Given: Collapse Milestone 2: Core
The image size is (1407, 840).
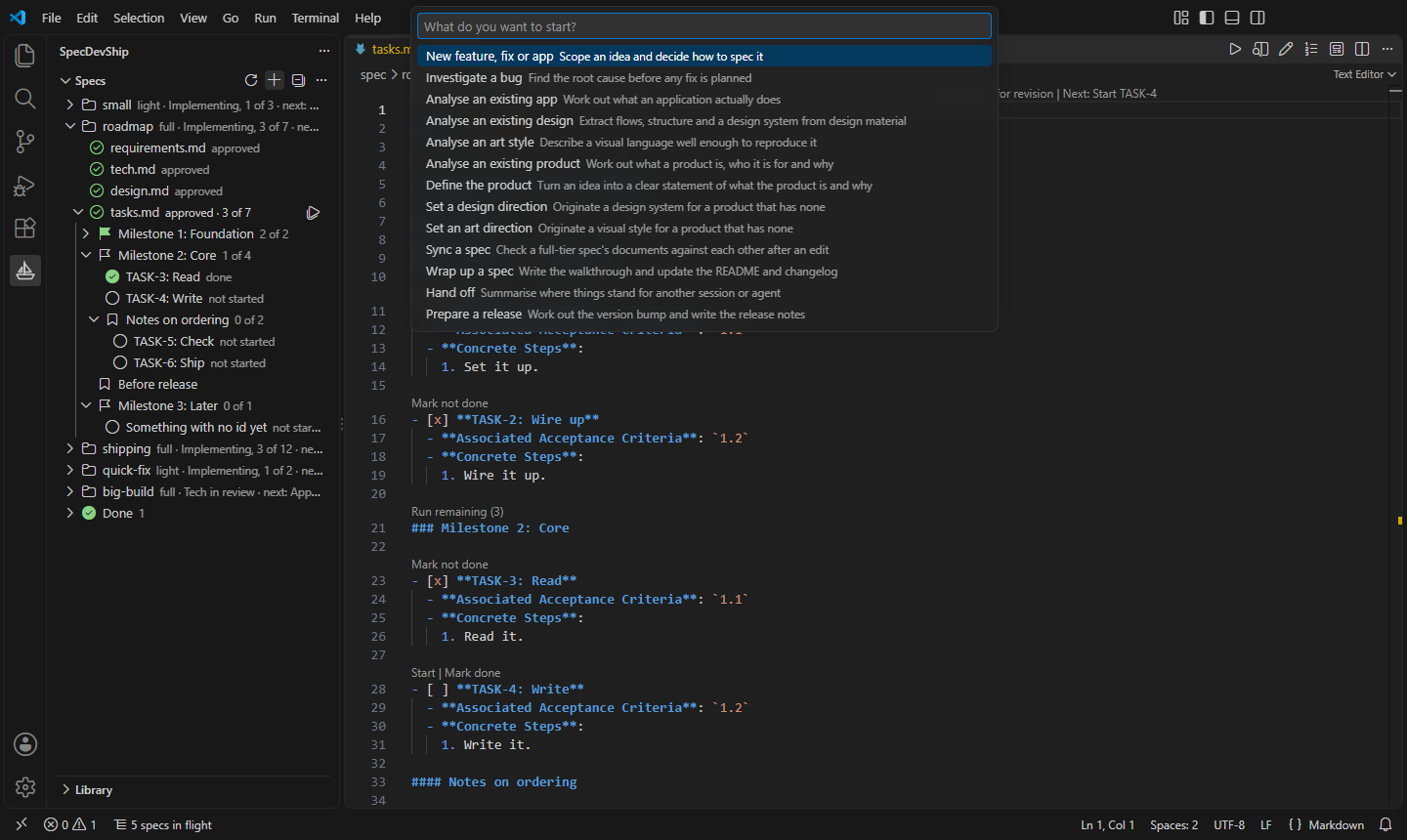Looking at the screenshot, I should coord(86,256).
